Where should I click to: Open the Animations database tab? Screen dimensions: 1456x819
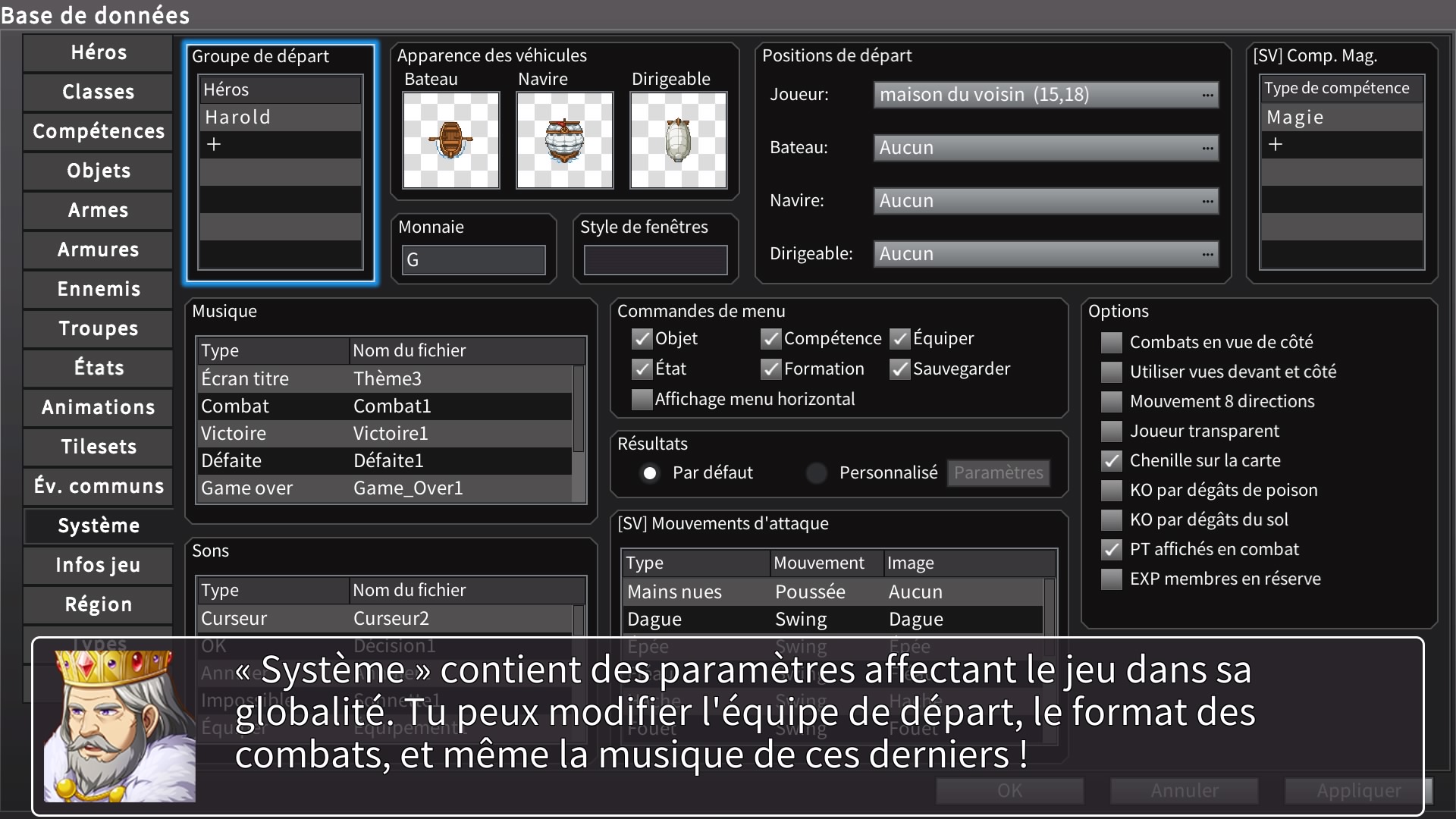point(99,407)
